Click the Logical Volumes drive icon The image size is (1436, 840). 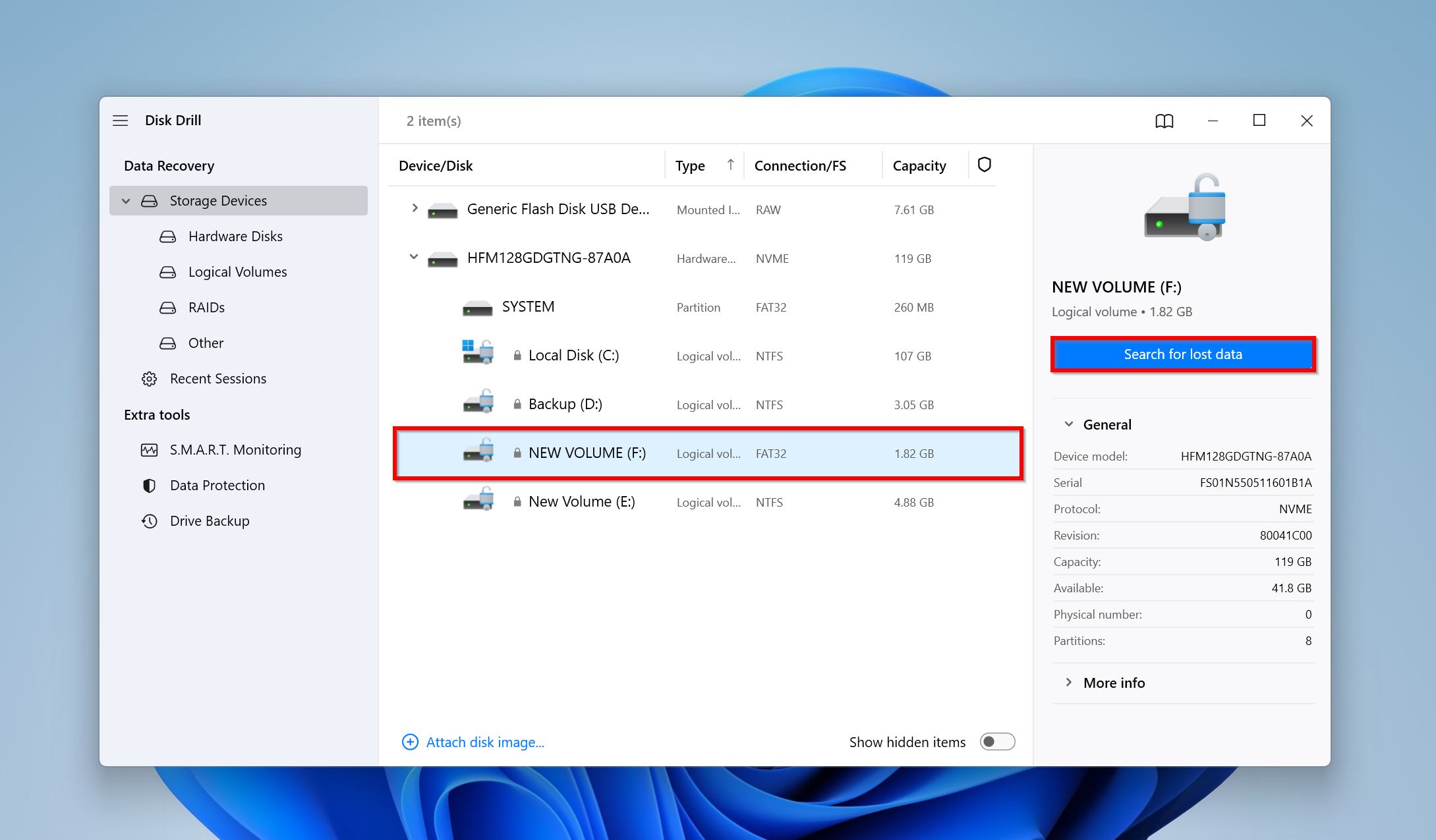point(168,272)
